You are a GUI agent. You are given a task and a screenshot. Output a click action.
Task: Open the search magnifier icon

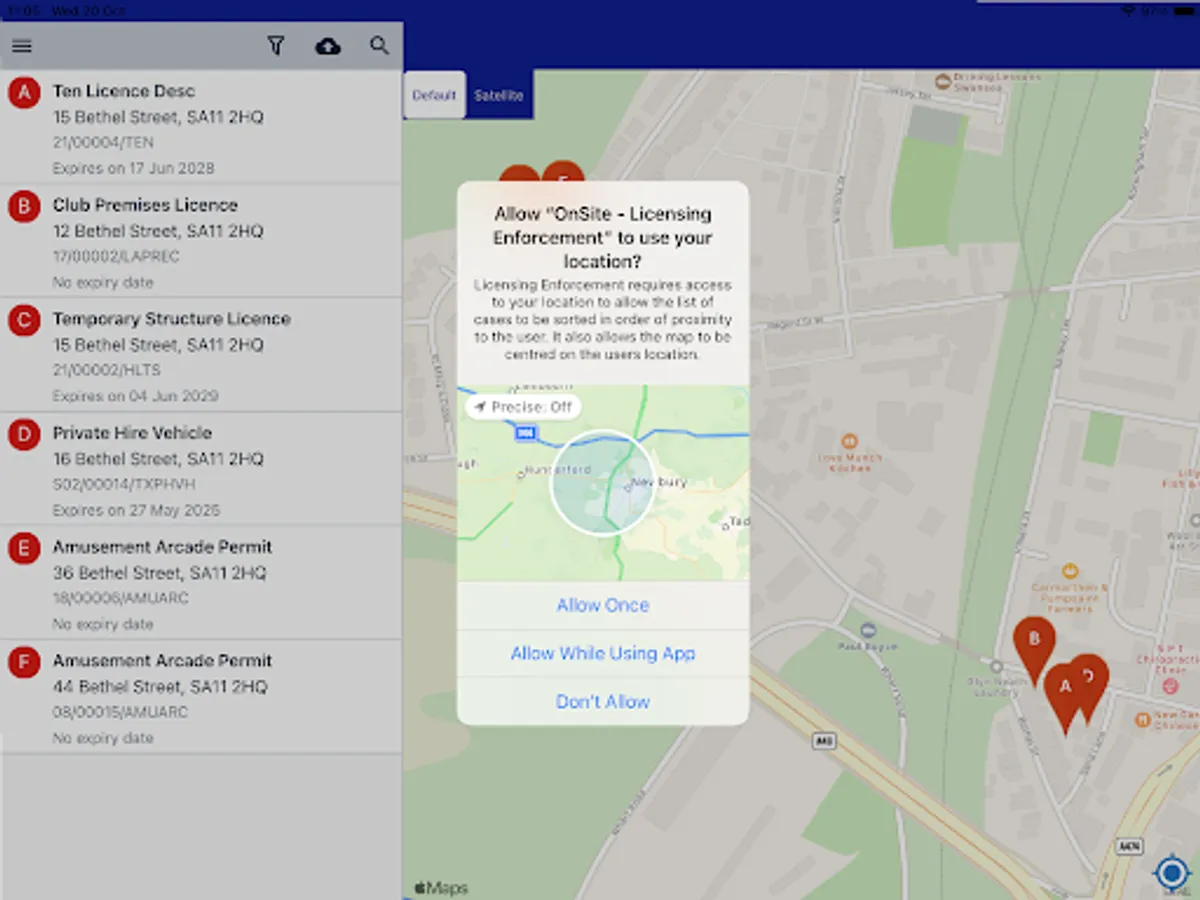pos(379,46)
